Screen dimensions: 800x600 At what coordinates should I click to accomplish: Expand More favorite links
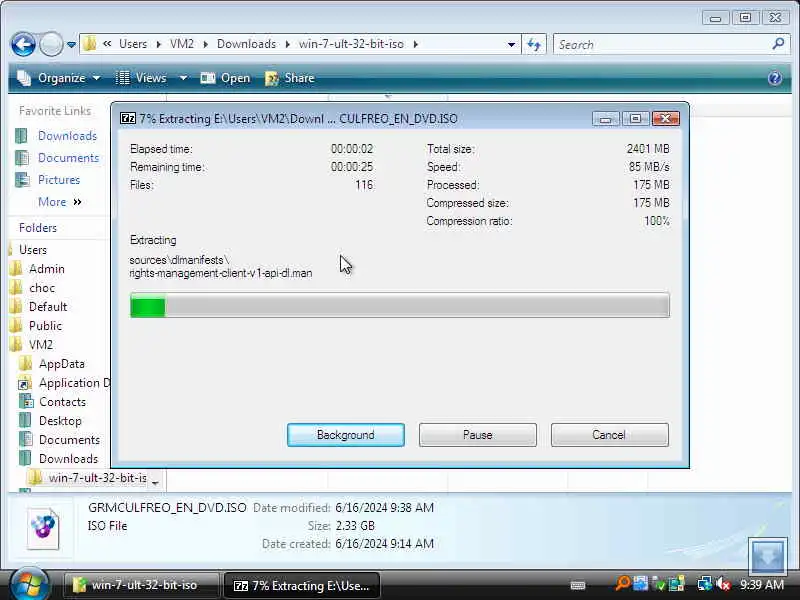point(60,202)
